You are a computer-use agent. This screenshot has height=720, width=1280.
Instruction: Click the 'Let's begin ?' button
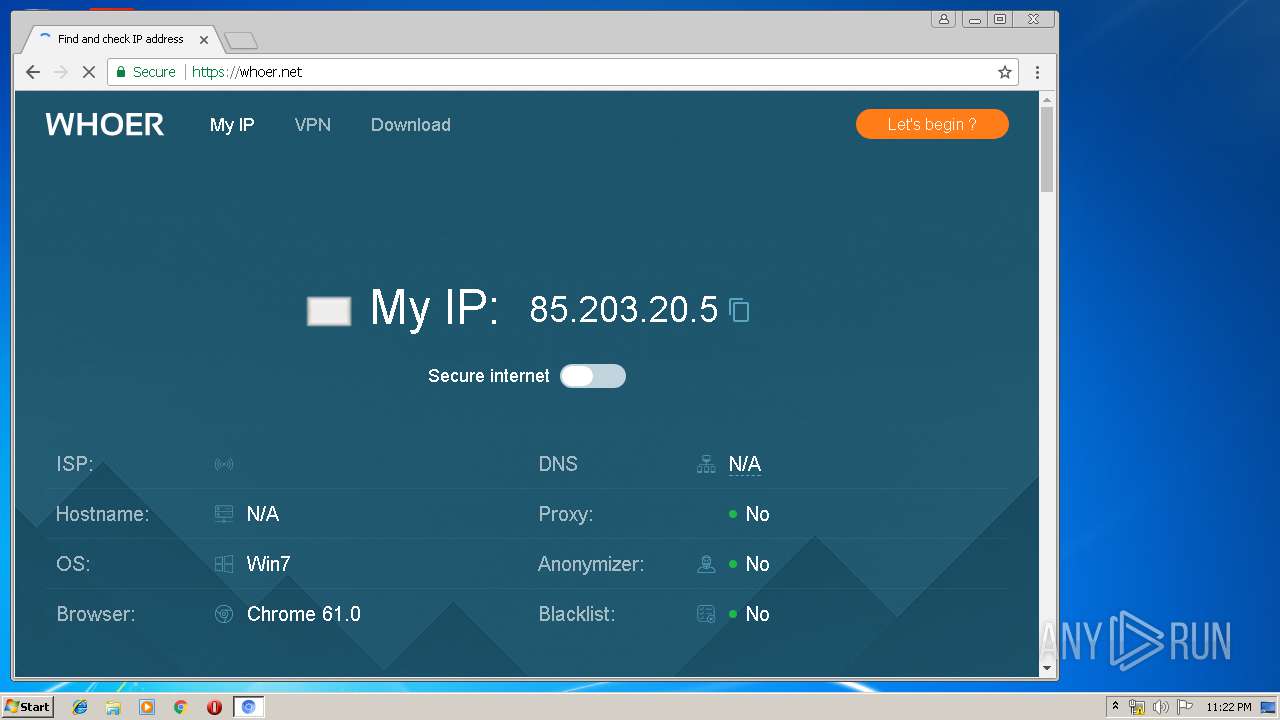point(932,124)
